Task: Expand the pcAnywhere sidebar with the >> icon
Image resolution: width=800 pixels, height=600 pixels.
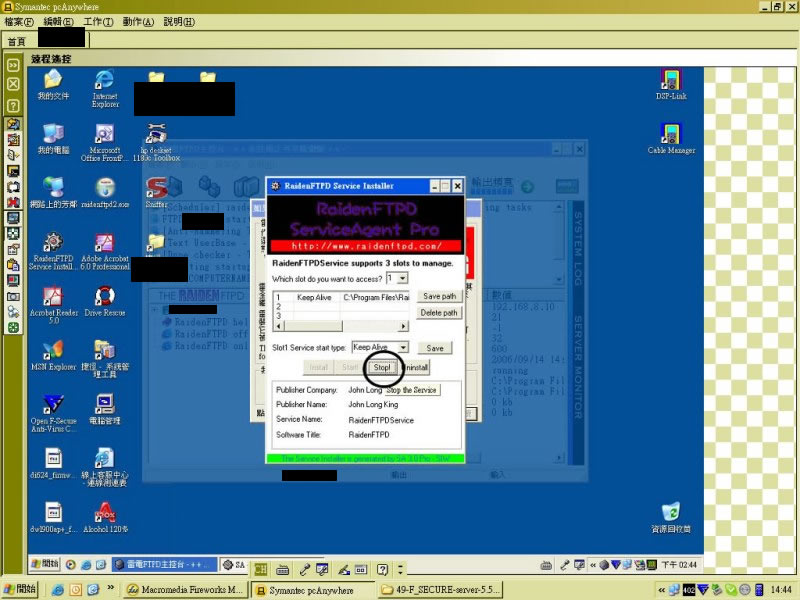Action: pyautogui.click(x=13, y=65)
